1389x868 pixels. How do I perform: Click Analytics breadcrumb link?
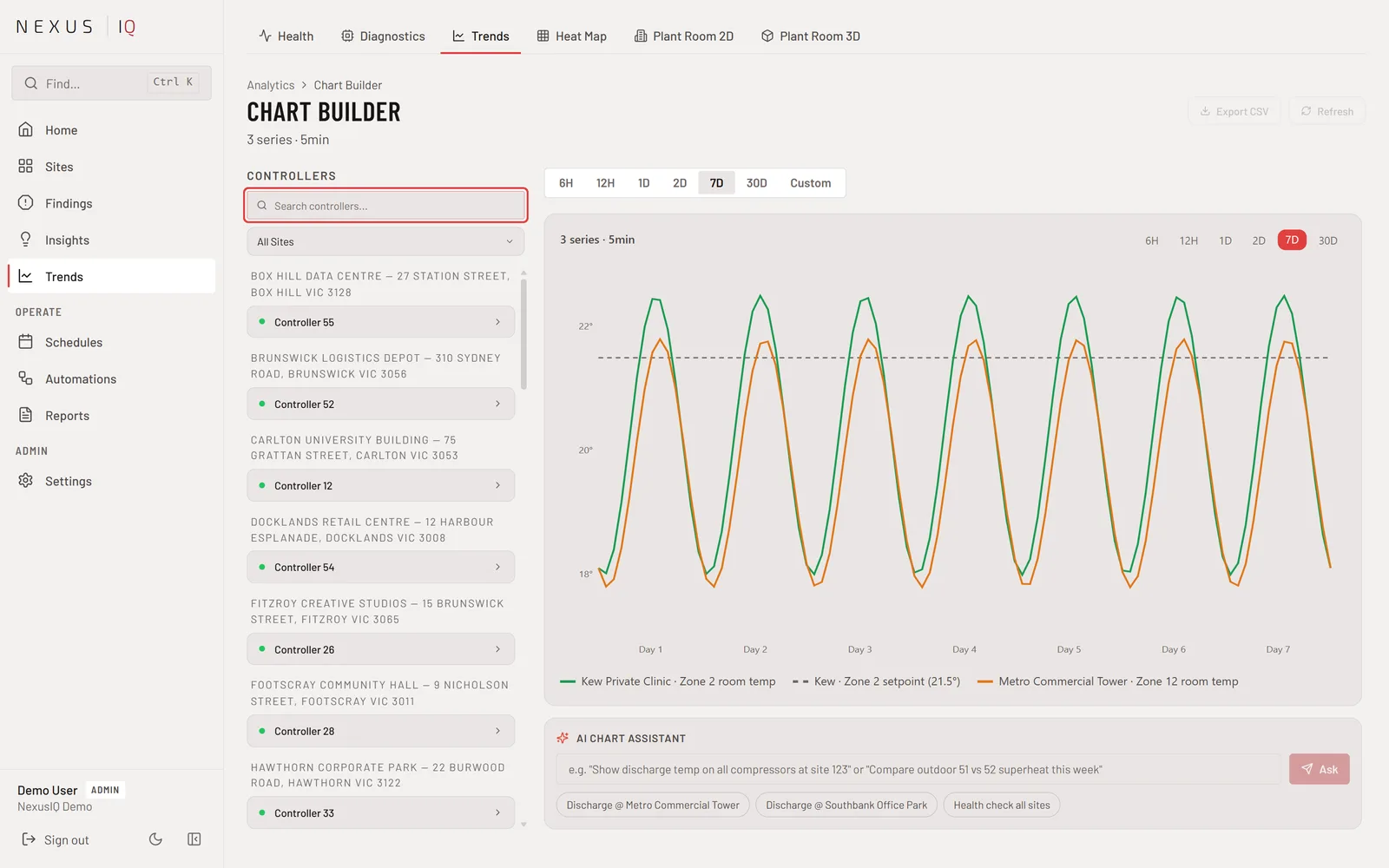271,85
